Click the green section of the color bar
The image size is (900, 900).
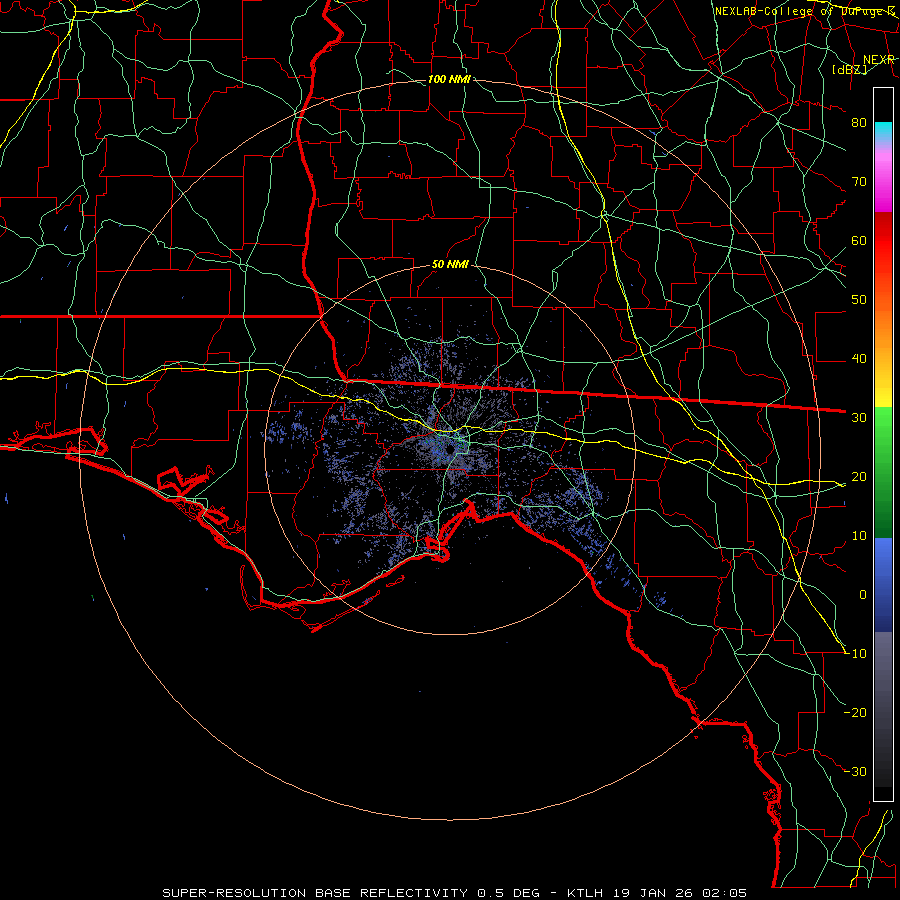tap(883, 472)
